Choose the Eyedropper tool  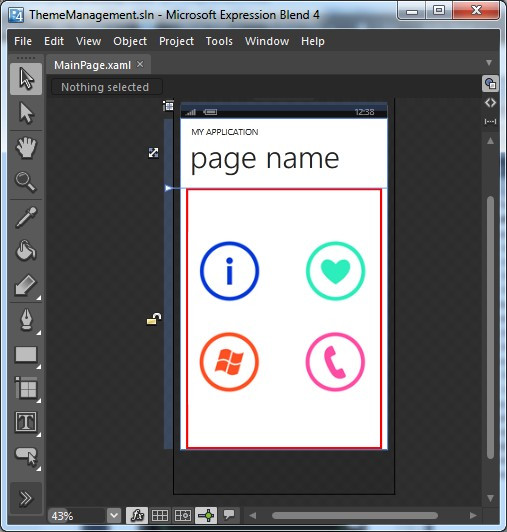tap(26, 217)
